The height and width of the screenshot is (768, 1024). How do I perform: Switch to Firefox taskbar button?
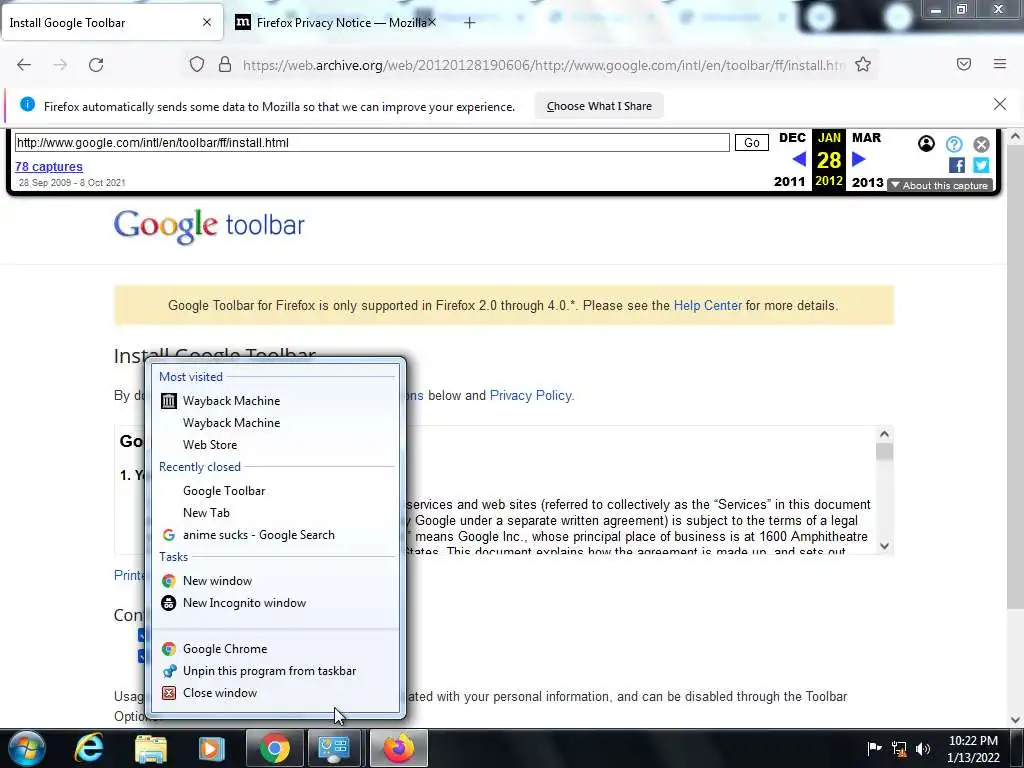coord(399,748)
